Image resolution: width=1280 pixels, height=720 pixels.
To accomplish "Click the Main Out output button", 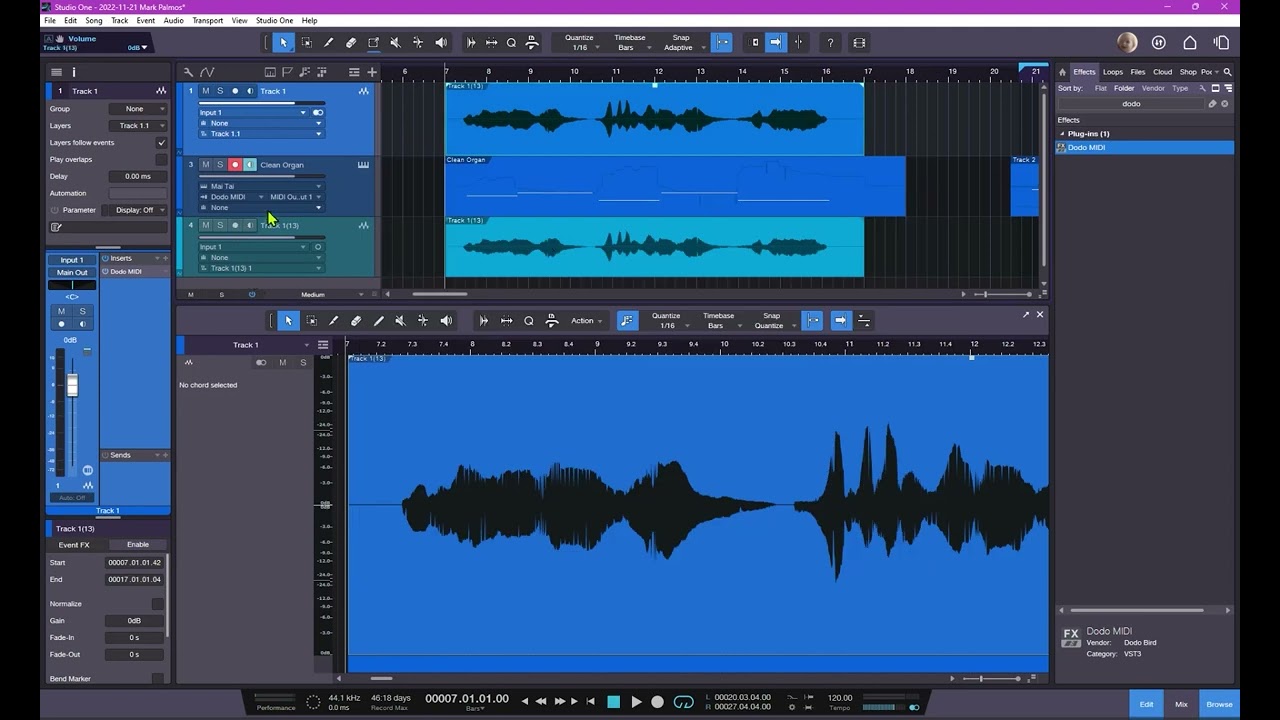I will click(72, 272).
